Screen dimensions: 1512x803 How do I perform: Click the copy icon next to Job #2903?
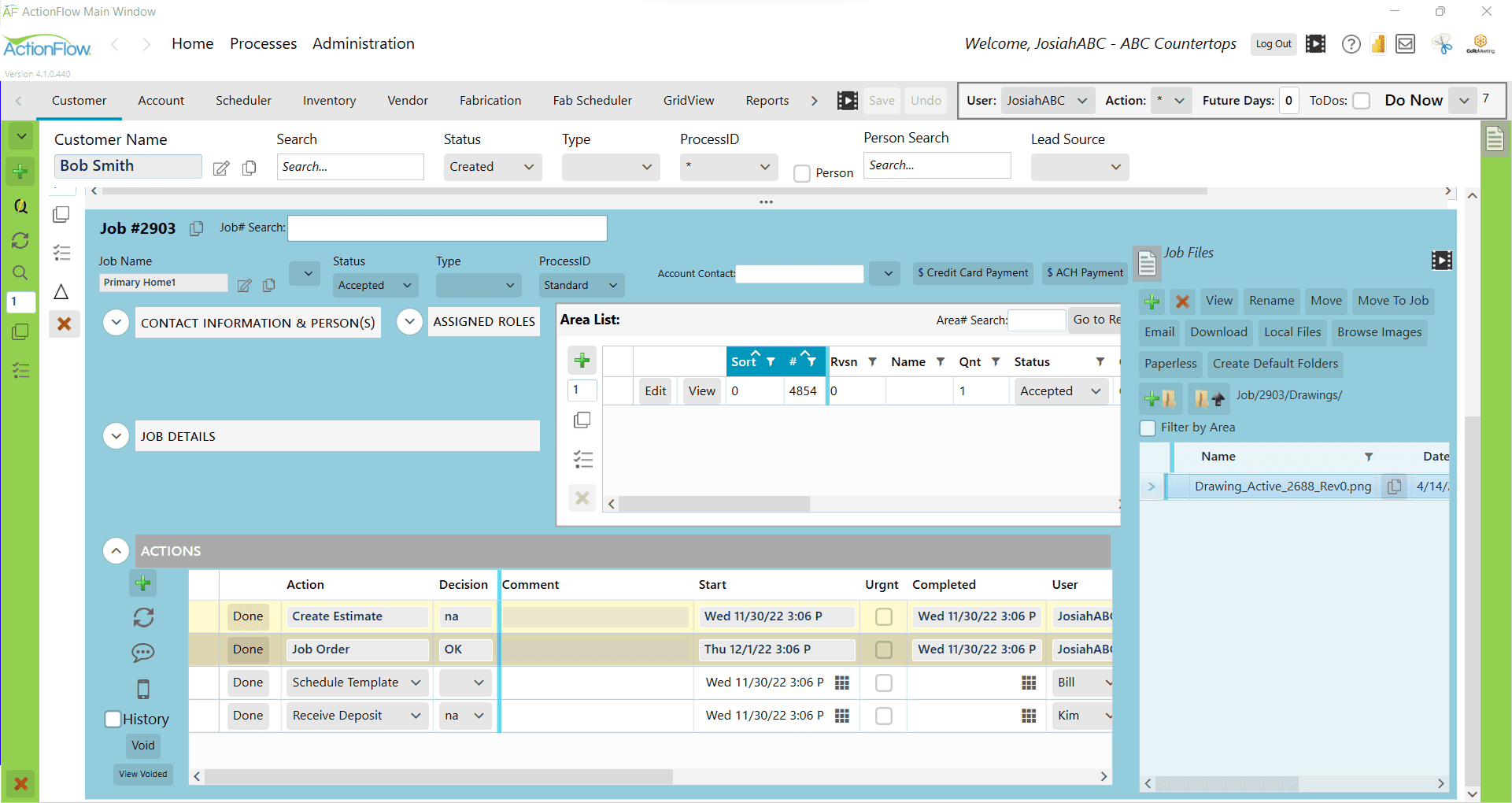tap(196, 228)
